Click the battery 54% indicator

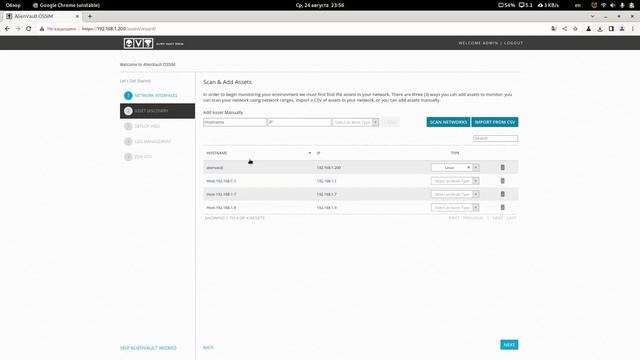[507, 5]
